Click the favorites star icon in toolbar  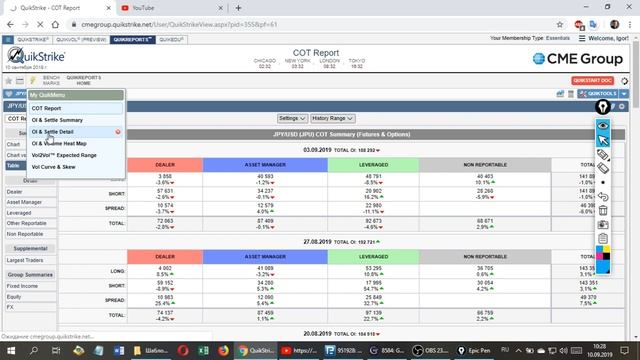pyautogui.click(x=8, y=81)
